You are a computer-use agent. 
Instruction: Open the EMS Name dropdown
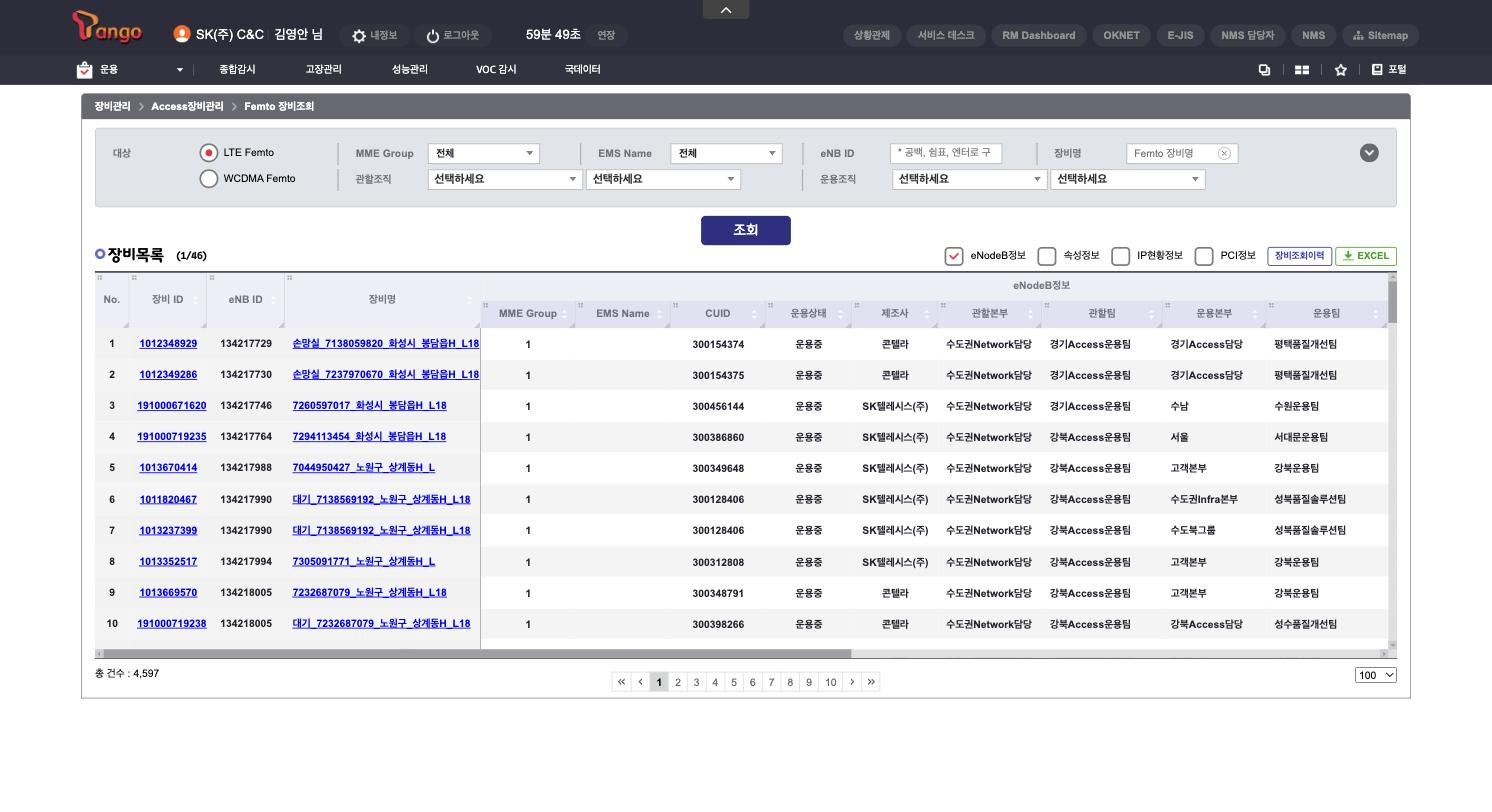(726, 153)
